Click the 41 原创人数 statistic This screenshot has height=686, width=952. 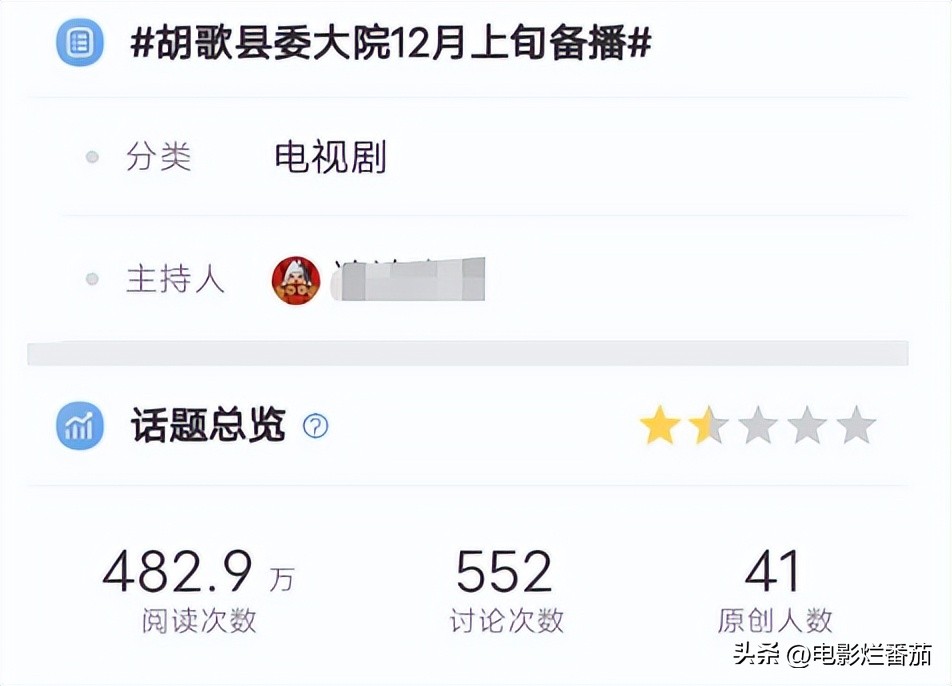tap(774, 591)
